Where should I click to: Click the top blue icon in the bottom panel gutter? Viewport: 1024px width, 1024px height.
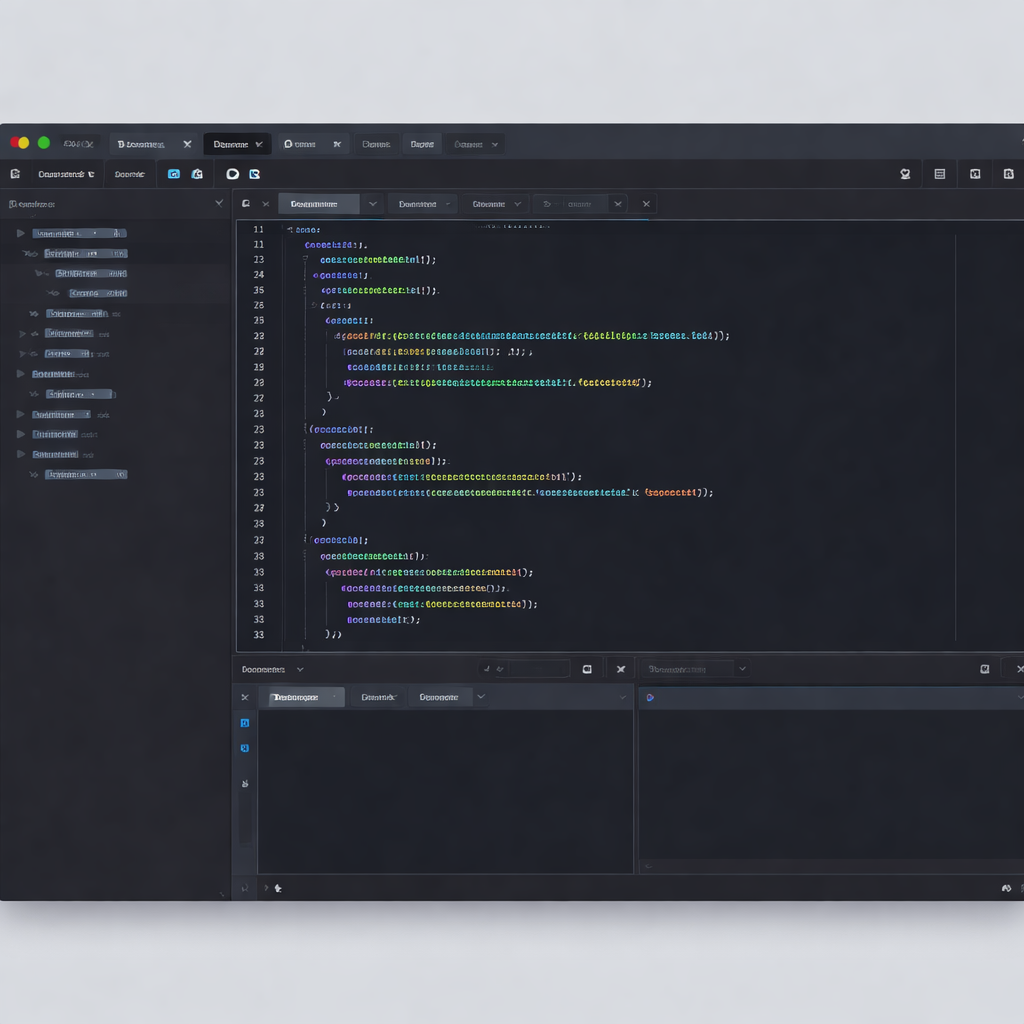245,723
